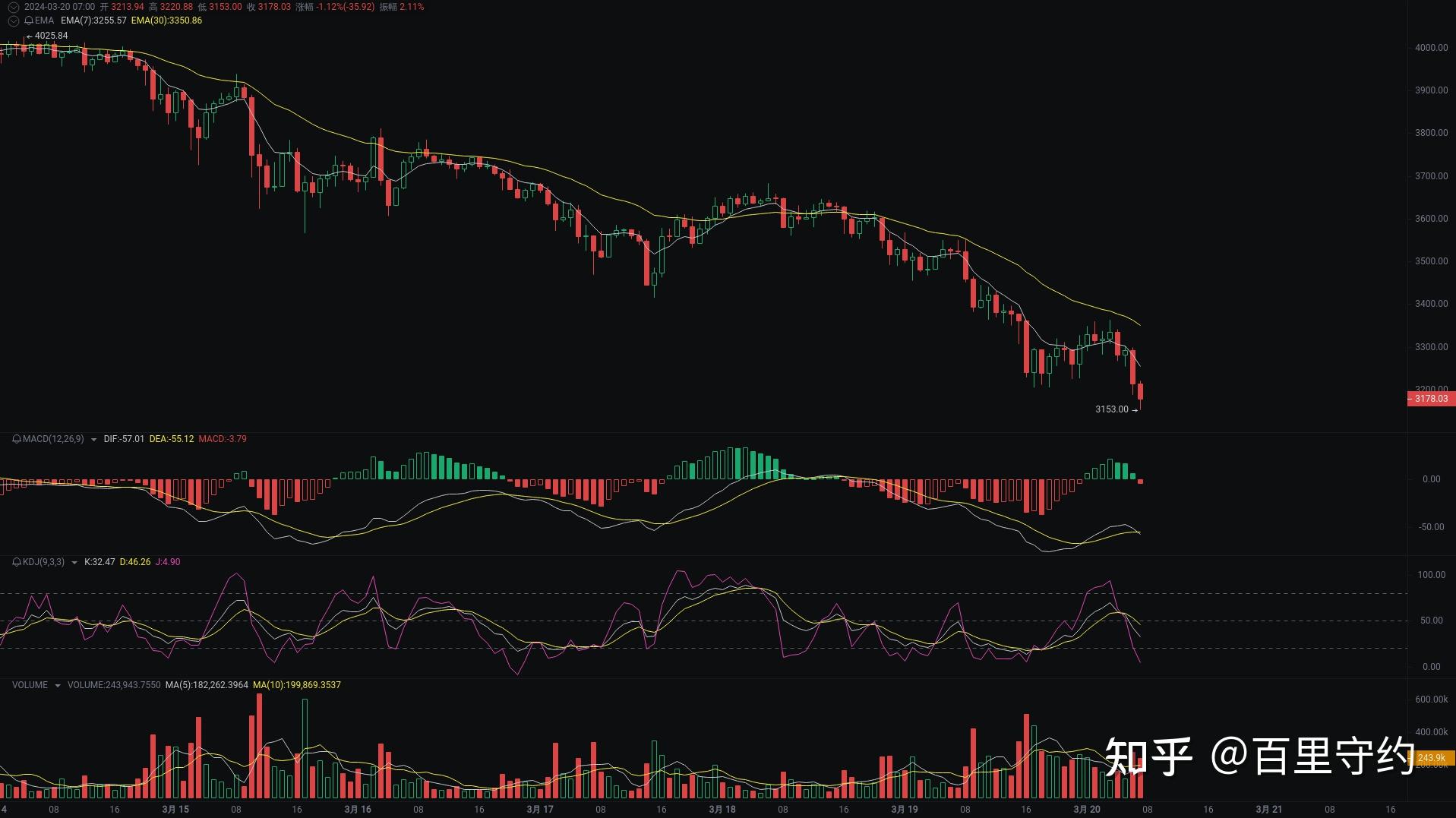Click the 3月 20 date axis label
This screenshot has height=818, width=1456.
point(1087,810)
